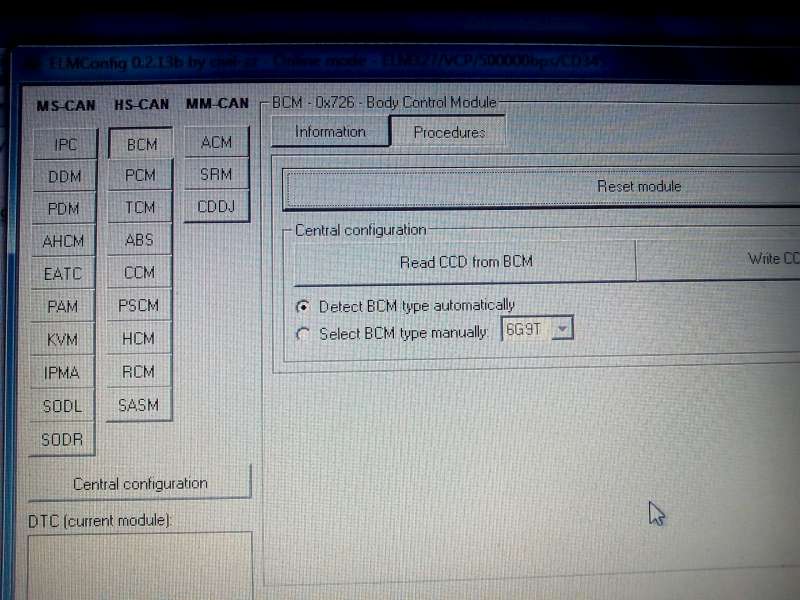Choose the CDDJ module
800x600 pixels.
pos(216,207)
